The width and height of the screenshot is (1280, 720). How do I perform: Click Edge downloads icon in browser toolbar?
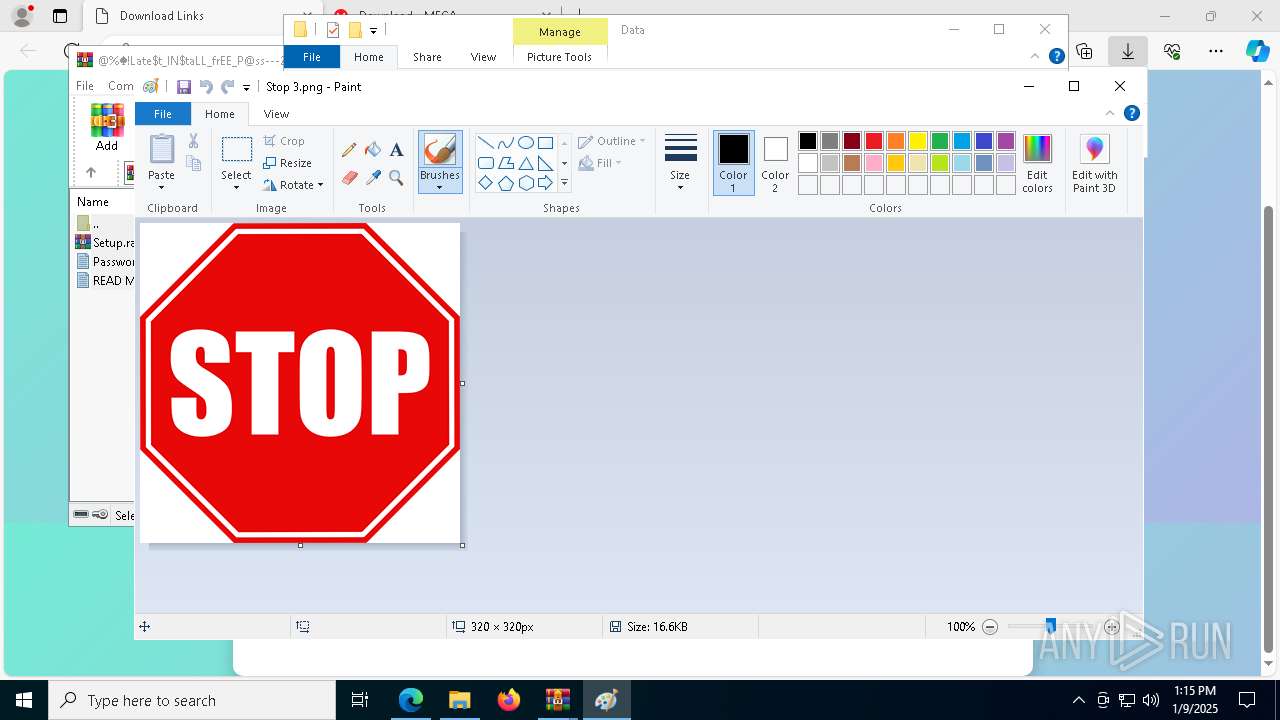(x=1128, y=51)
